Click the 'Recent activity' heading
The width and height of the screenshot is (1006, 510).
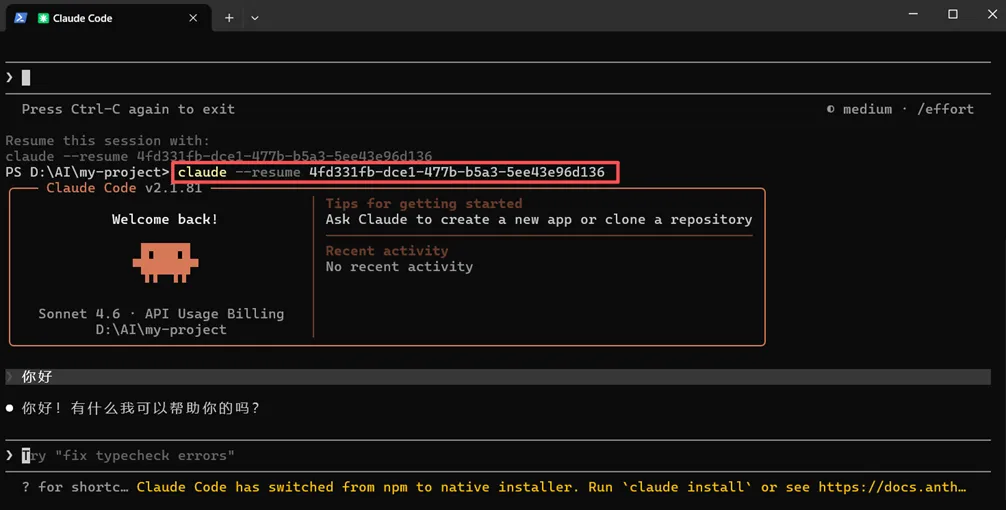[x=387, y=251]
